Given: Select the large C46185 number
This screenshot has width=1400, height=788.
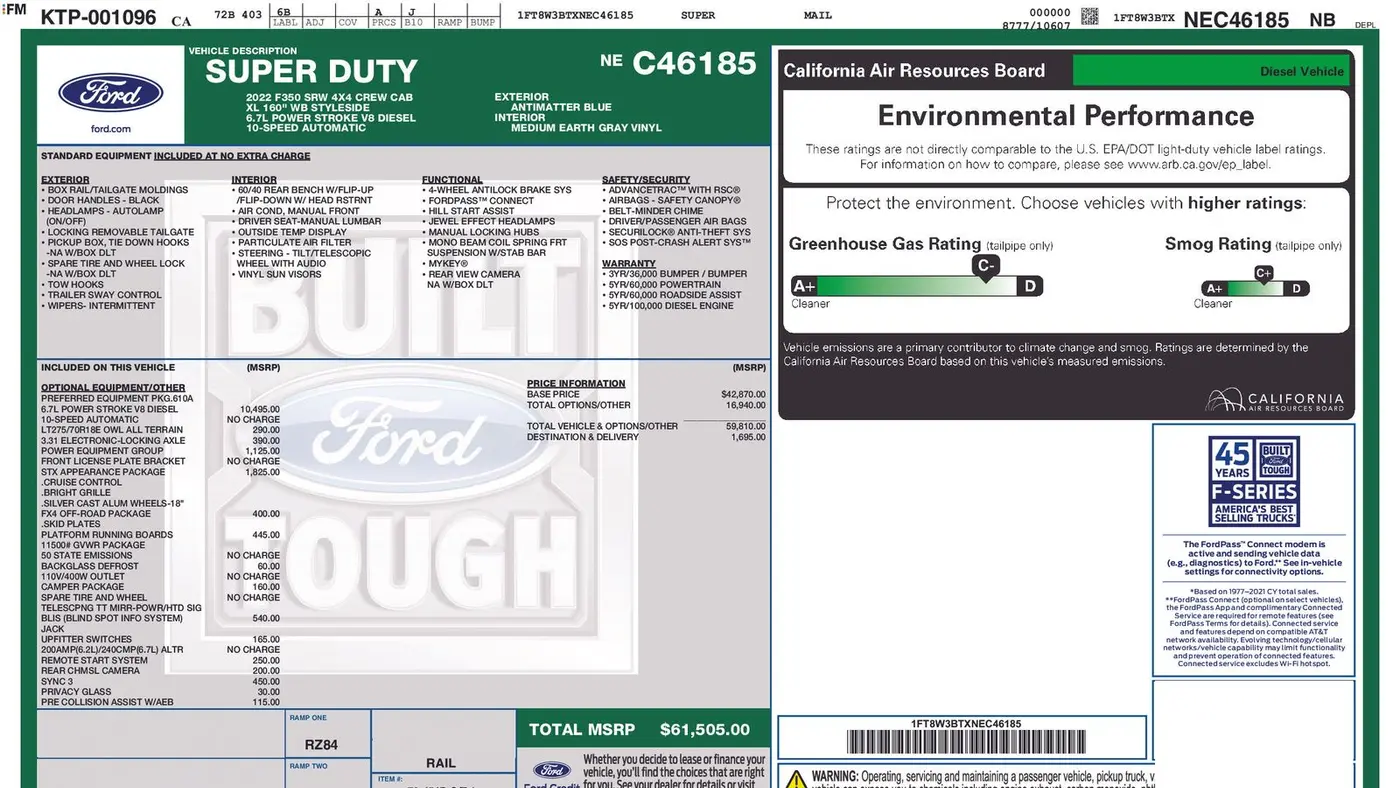Looking at the screenshot, I should coord(694,63).
